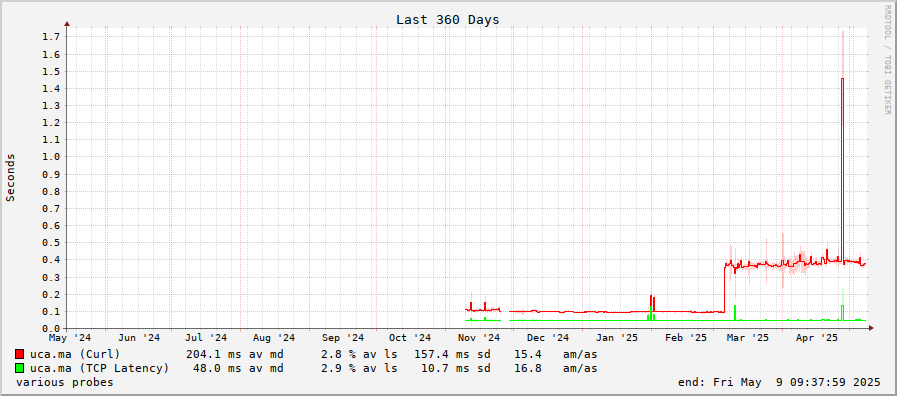Select the uca.ma (Curl) legend label
Image resolution: width=897 pixels, height=396 pixels.
(75, 354)
